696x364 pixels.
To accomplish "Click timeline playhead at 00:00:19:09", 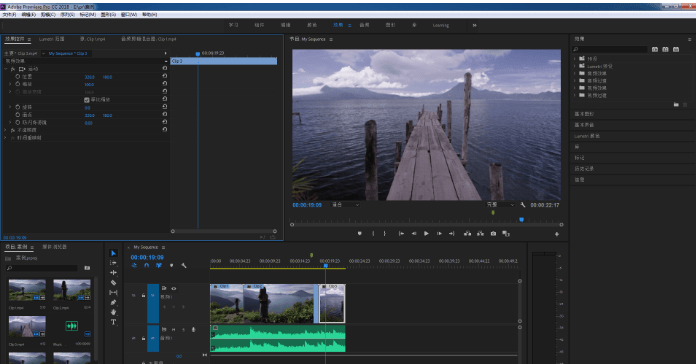I will coord(325,265).
